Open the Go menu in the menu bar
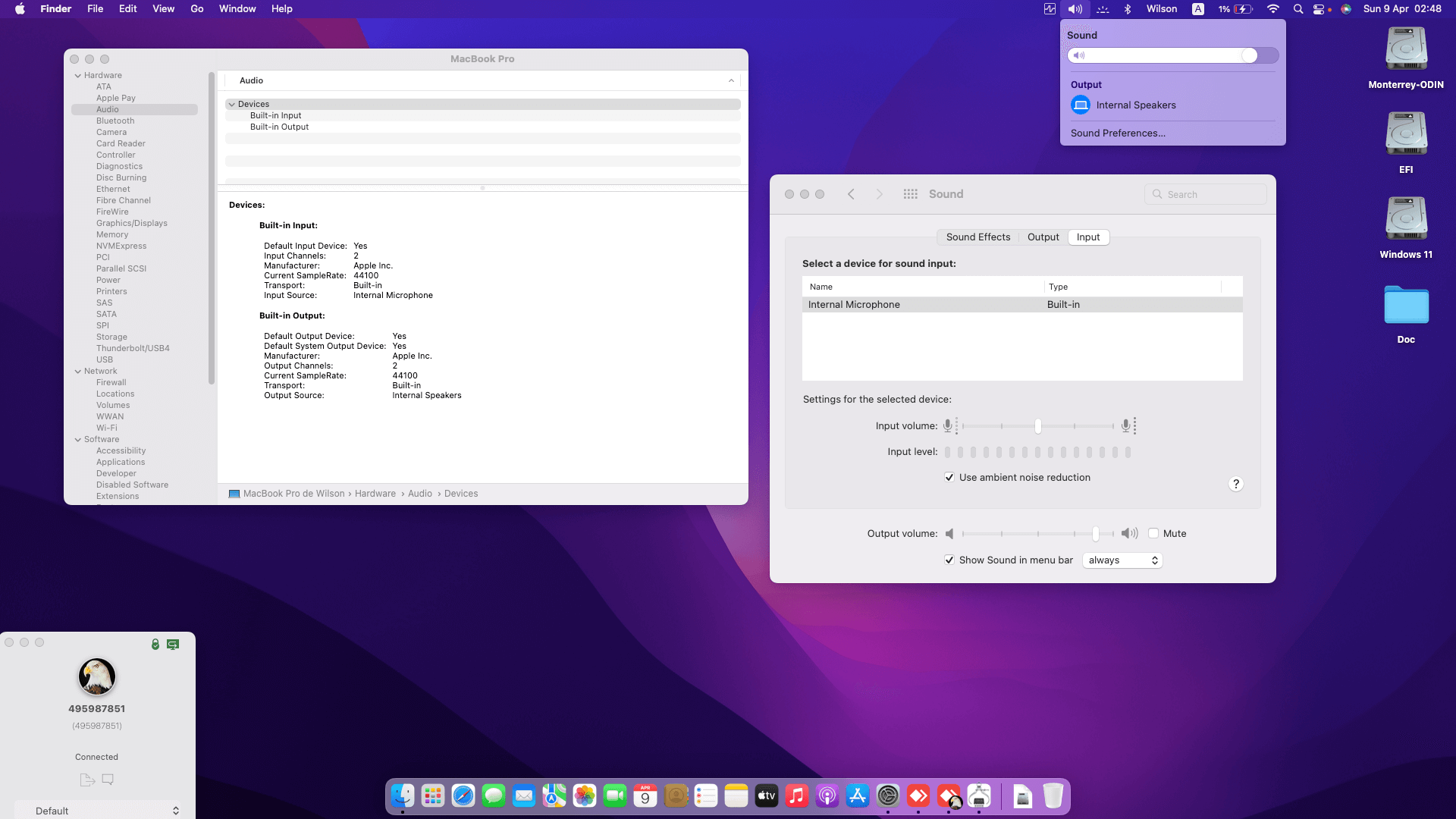 pyautogui.click(x=196, y=8)
